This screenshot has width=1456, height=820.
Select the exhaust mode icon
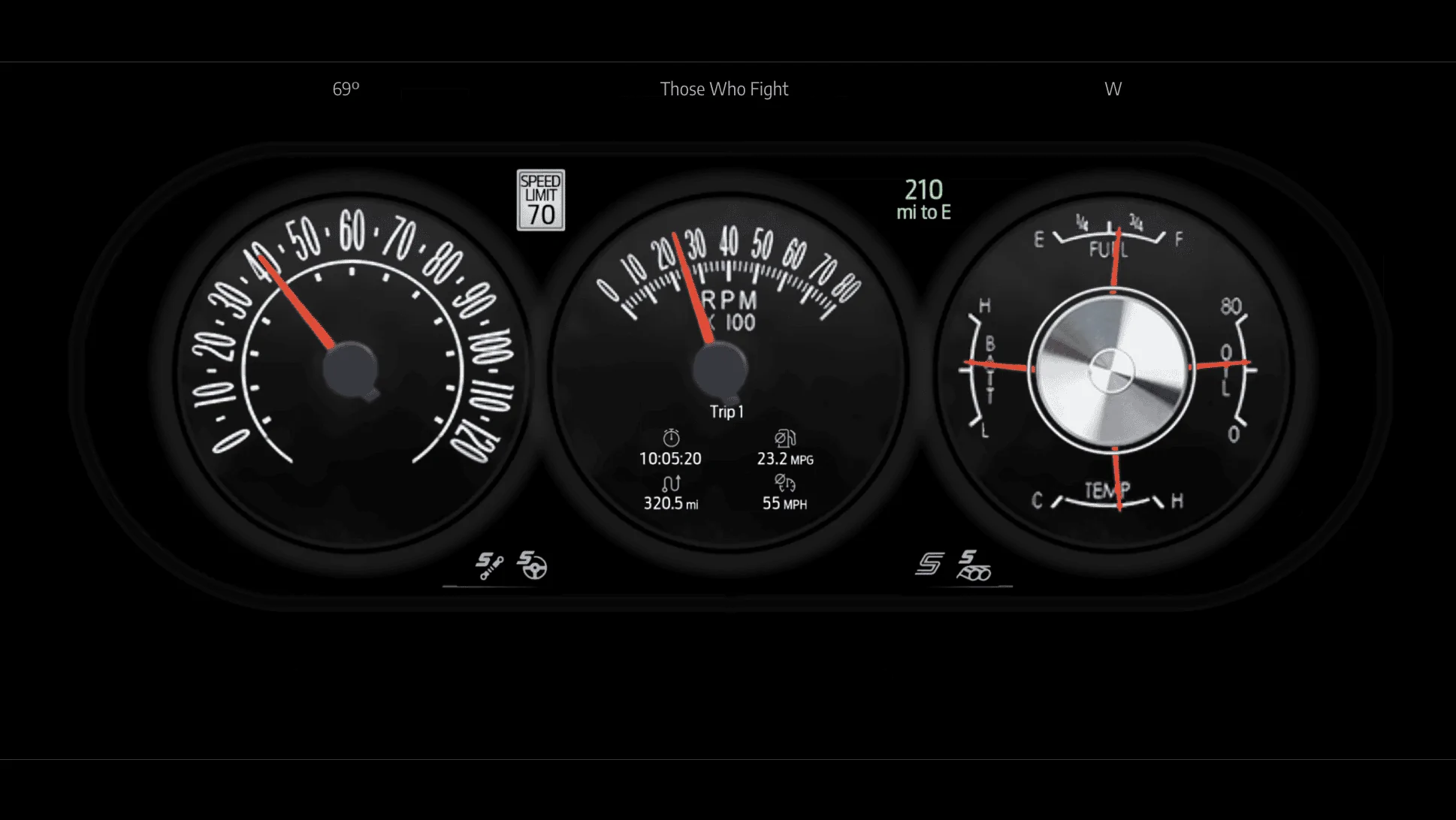[974, 565]
